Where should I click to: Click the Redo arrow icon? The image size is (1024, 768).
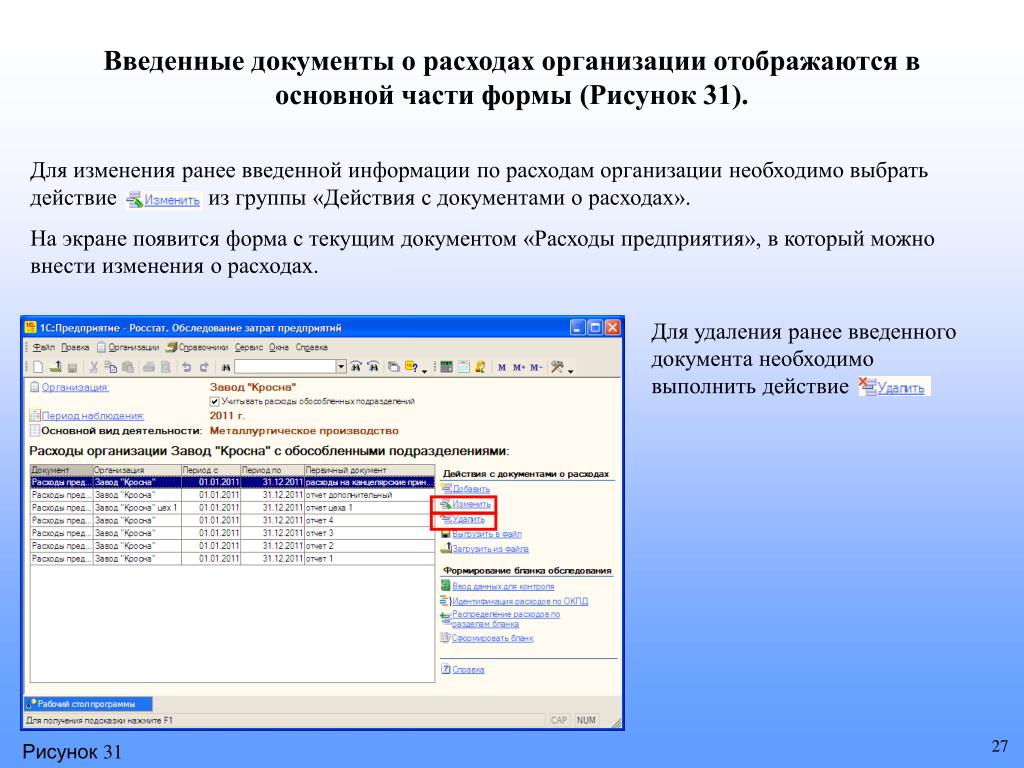pyautogui.click(x=204, y=367)
